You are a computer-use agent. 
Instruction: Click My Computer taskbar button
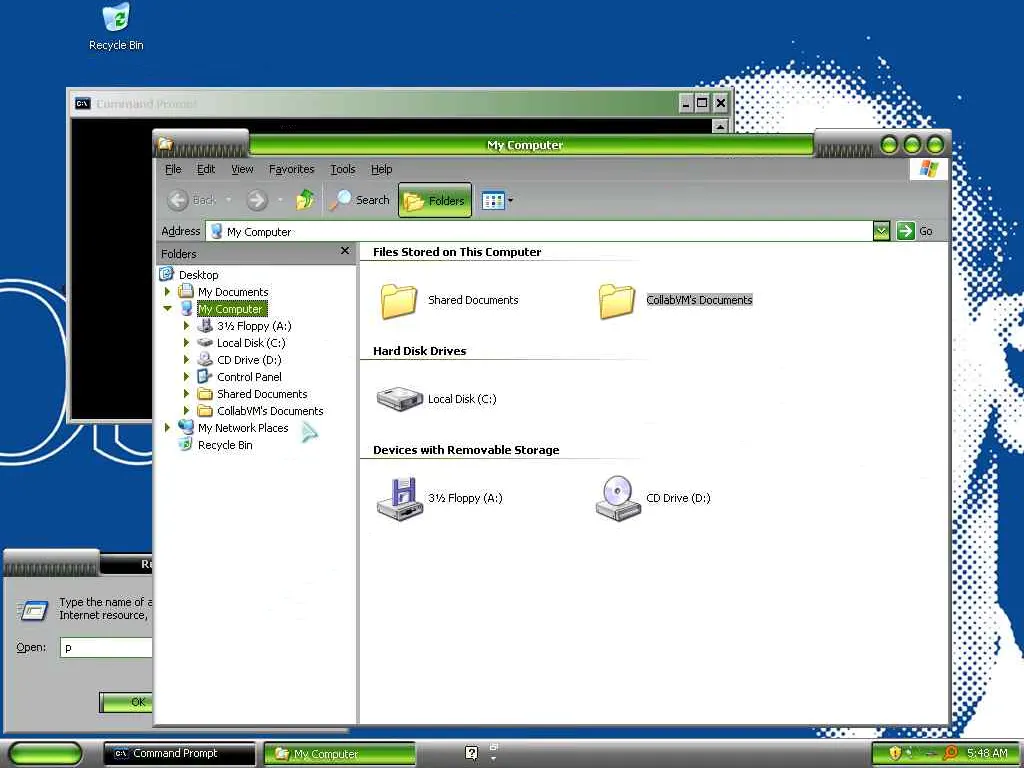340,754
